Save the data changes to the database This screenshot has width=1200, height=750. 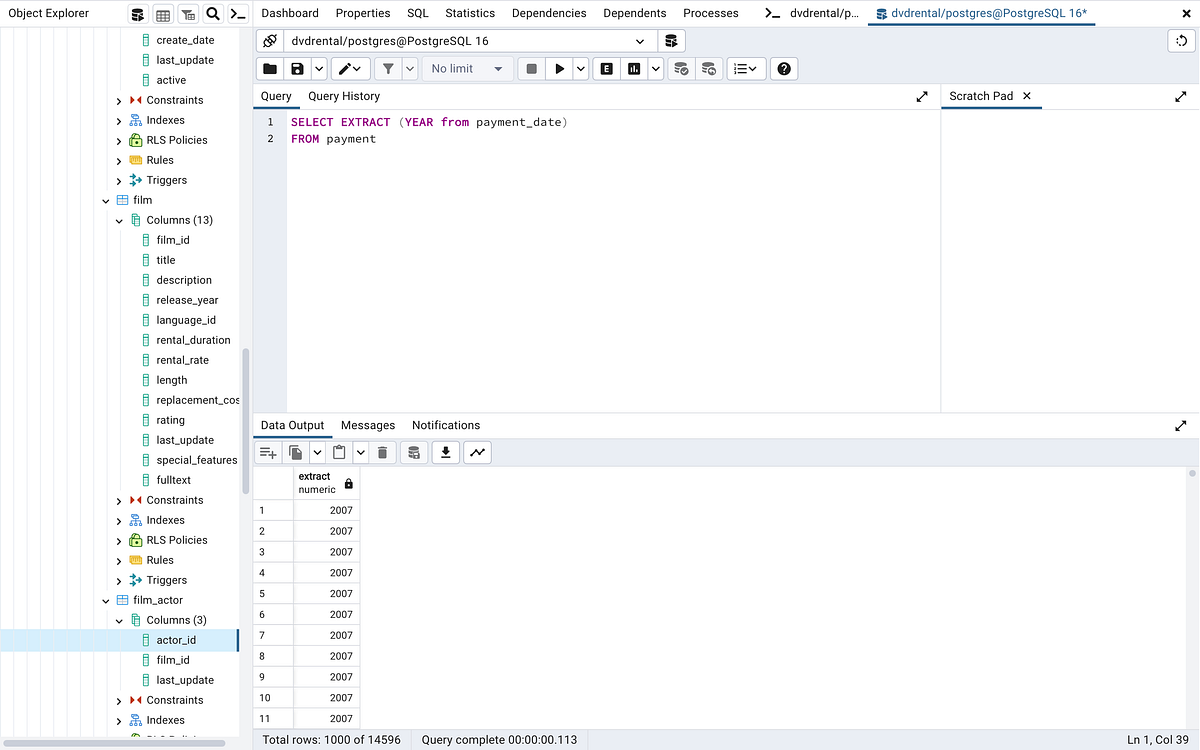tap(414, 452)
